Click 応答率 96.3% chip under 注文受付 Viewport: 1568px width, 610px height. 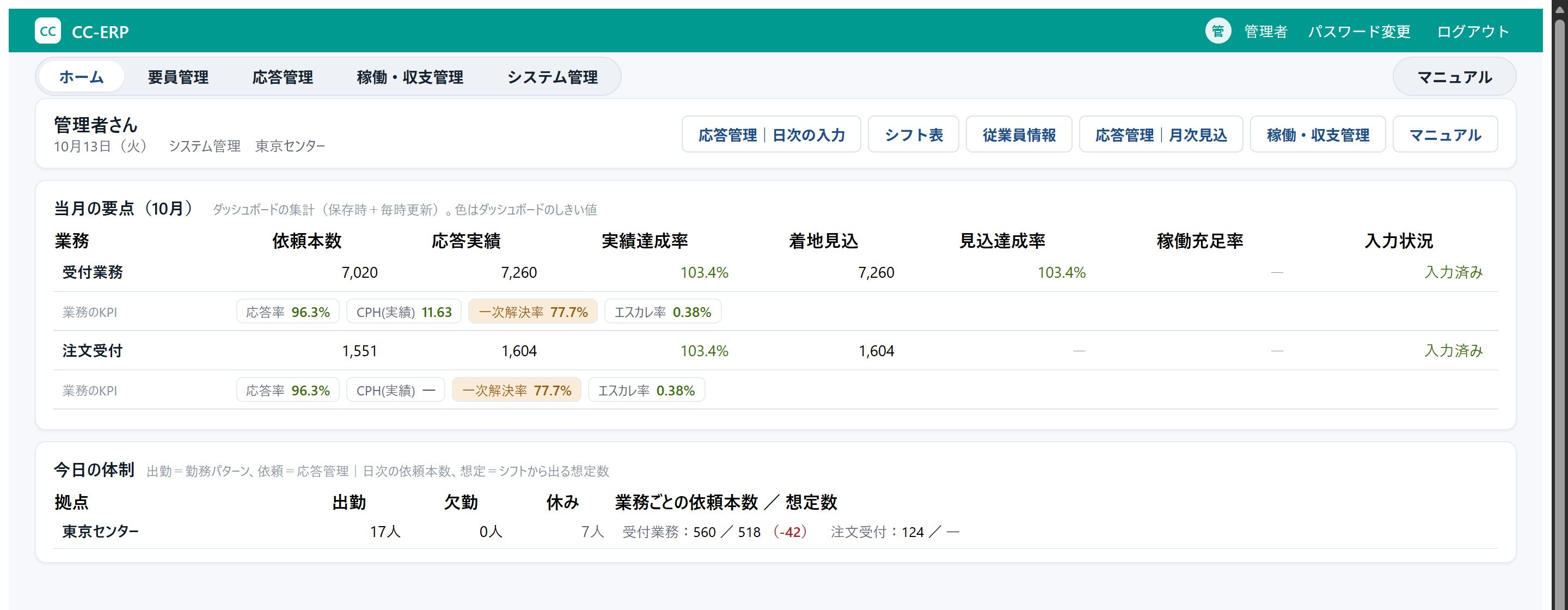click(288, 390)
